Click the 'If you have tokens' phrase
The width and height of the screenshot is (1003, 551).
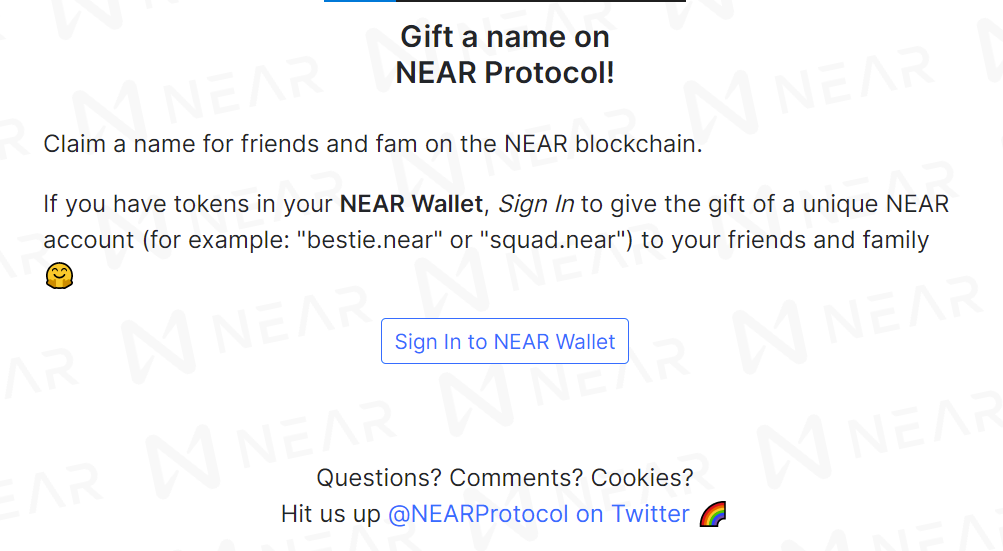[146, 204]
